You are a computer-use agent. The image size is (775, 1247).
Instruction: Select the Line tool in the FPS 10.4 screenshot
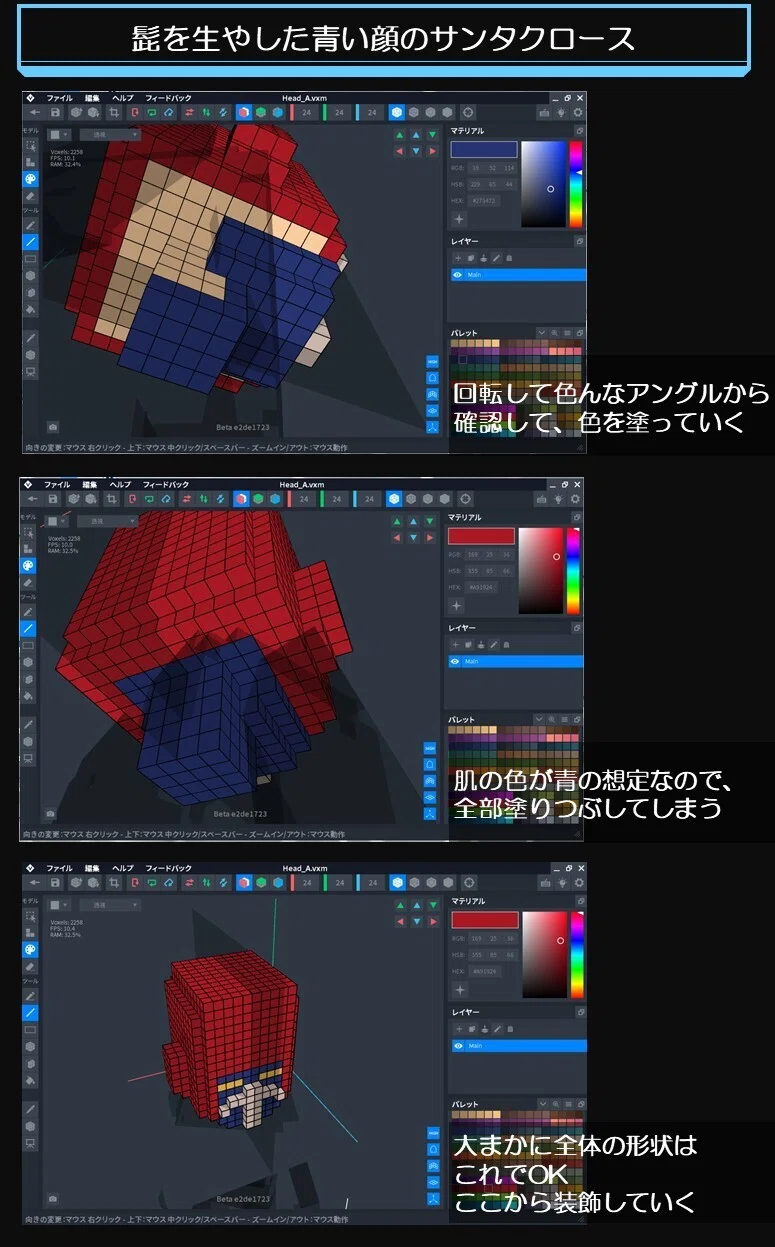(30, 1012)
